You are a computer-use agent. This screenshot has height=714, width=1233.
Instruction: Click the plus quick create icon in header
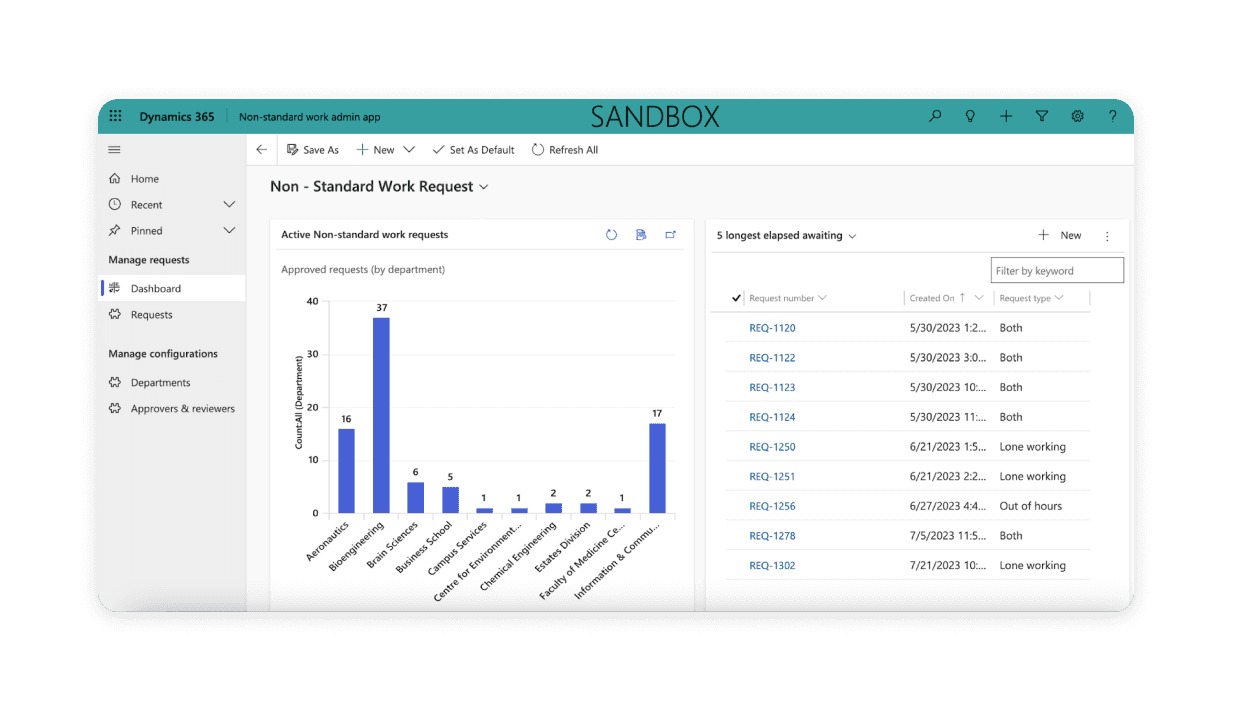tap(1006, 116)
